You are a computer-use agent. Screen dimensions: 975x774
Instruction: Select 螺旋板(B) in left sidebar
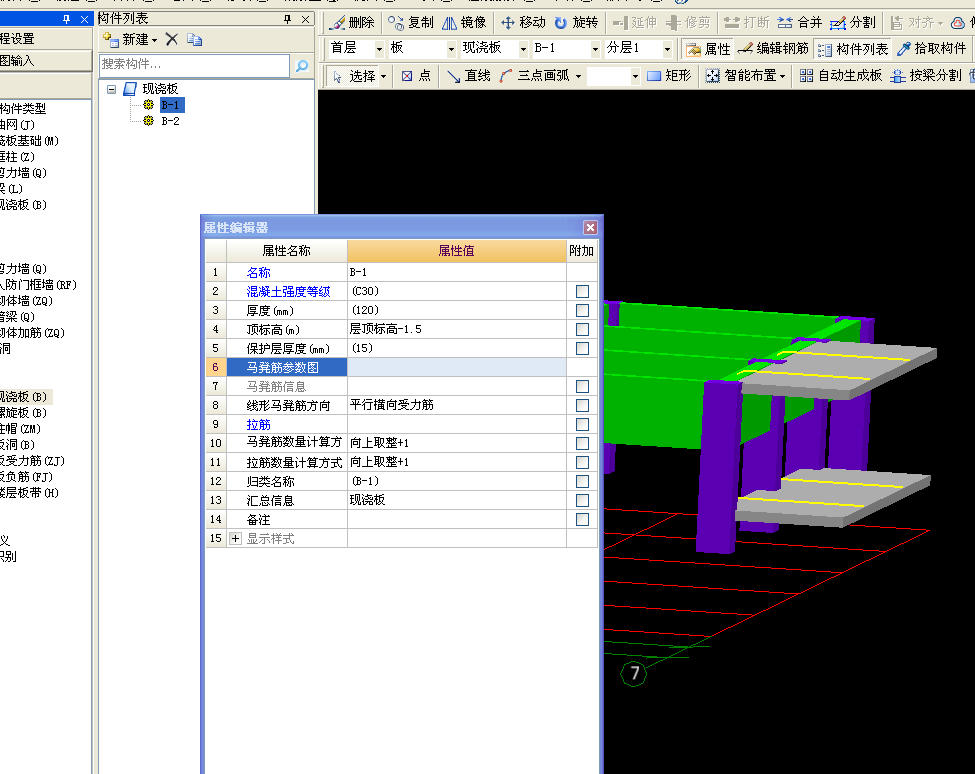[x=24, y=413]
